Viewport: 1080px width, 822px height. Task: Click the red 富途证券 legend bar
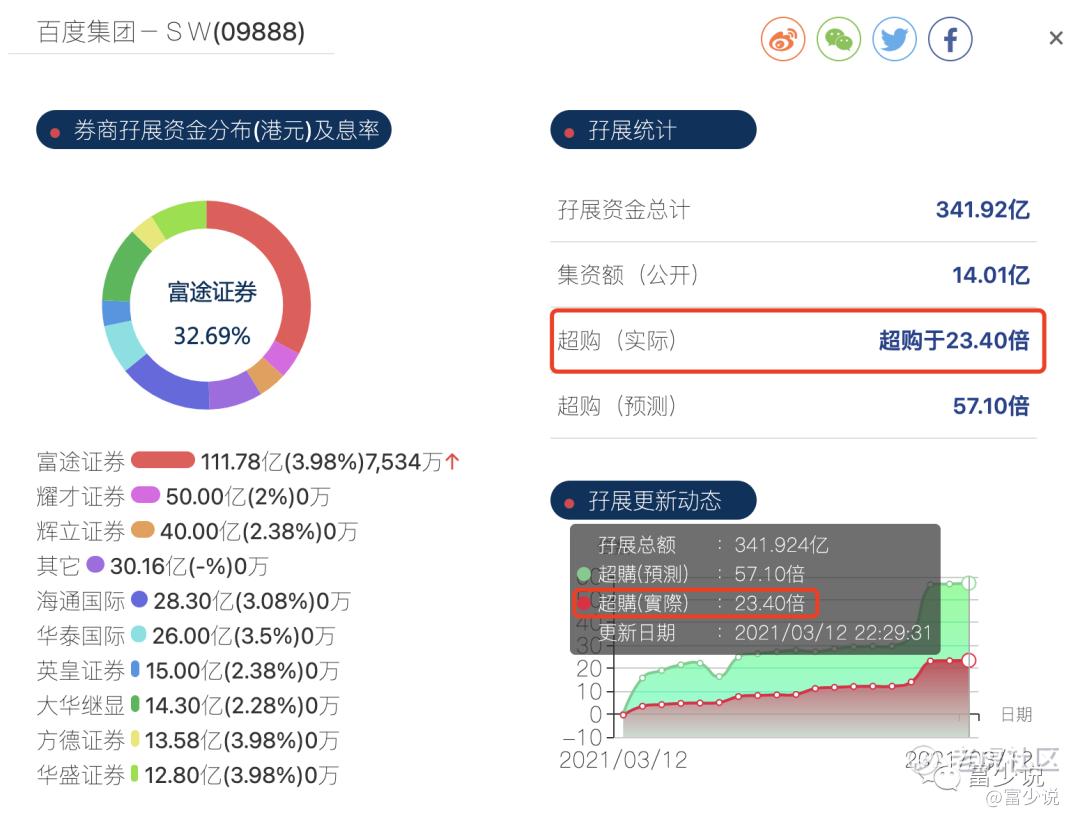coord(163,460)
